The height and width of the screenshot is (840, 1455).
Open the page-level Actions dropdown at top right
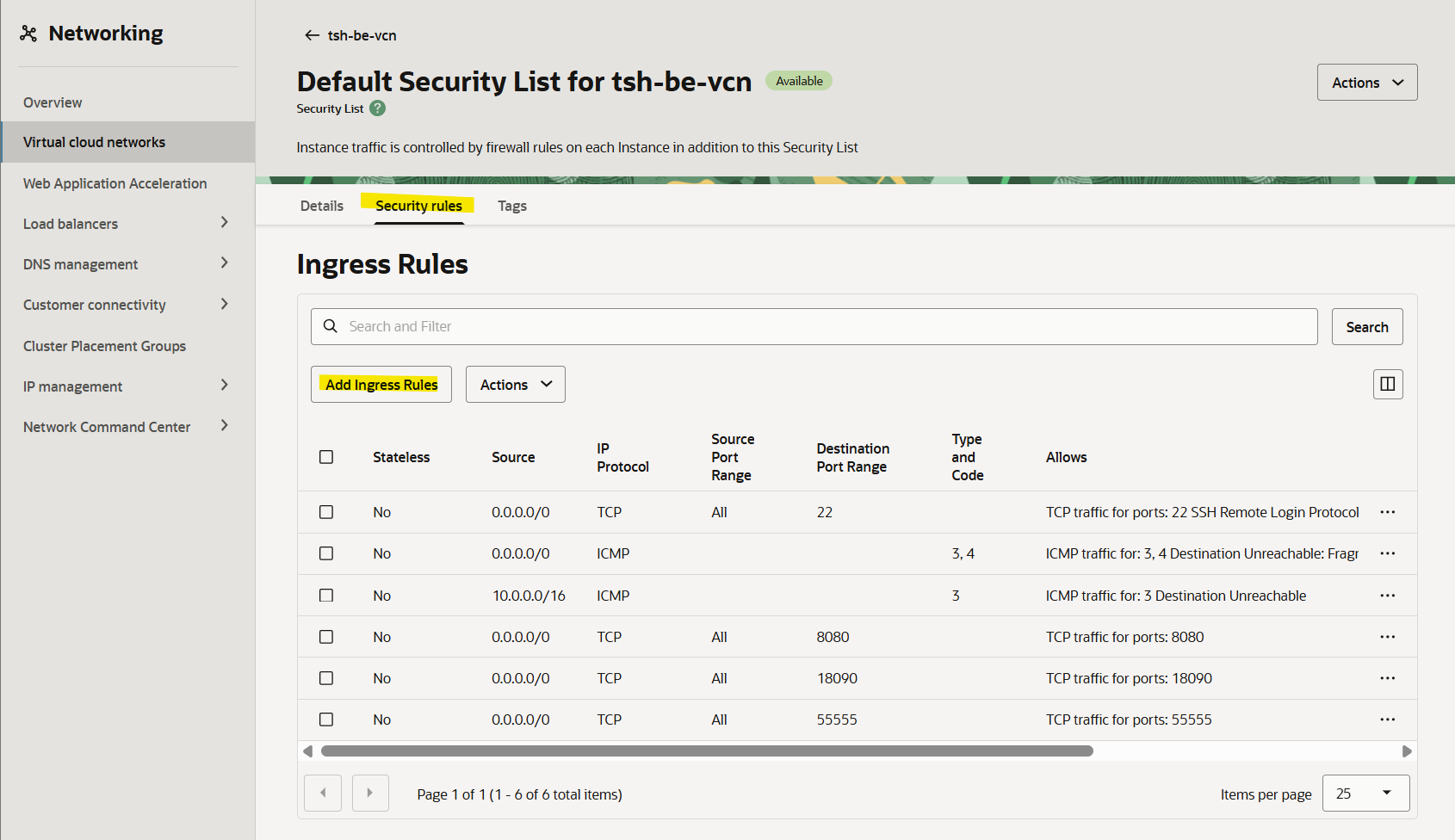[1366, 83]
